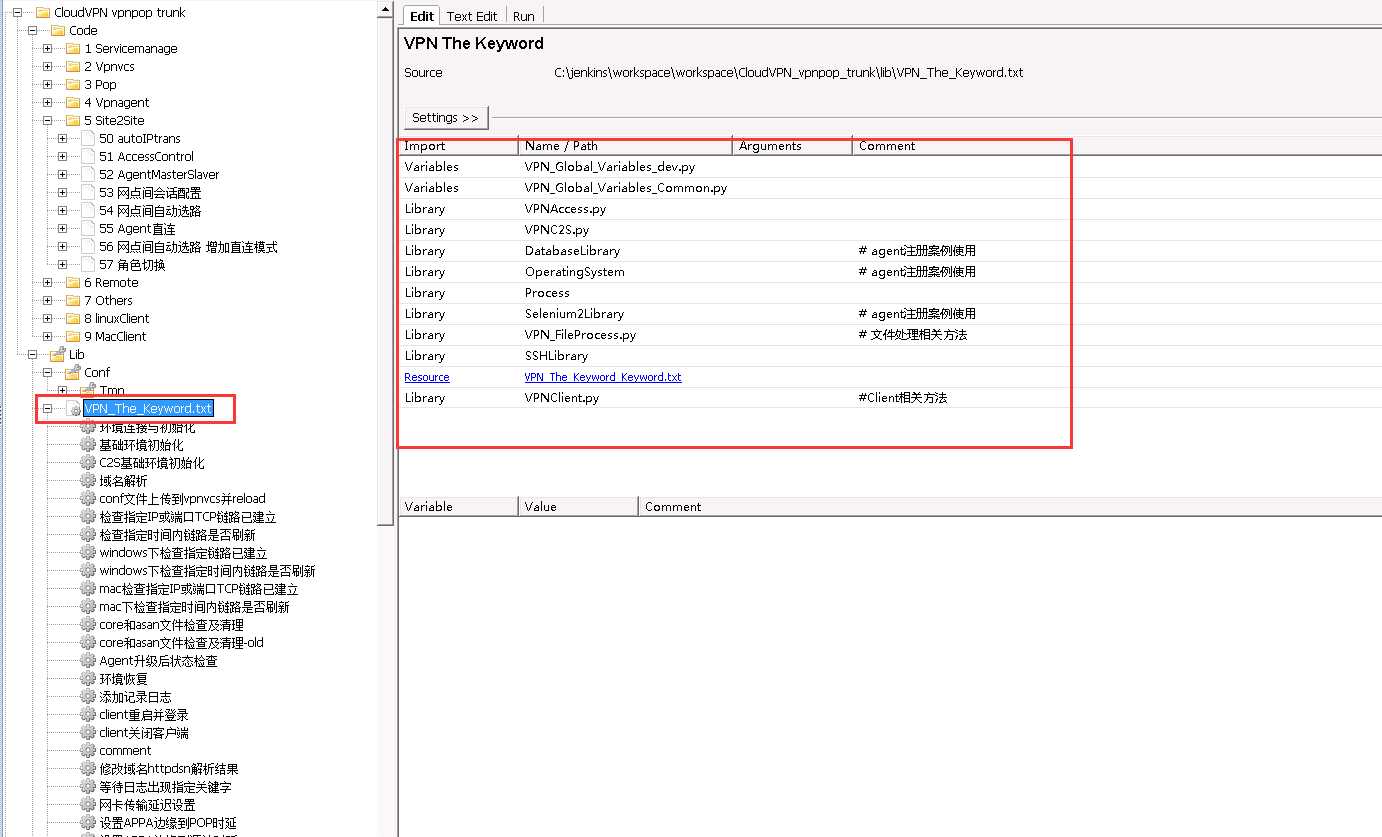Click the gear icon beside comment keyword
The image size is (1382, 837).
pos(88,751)
